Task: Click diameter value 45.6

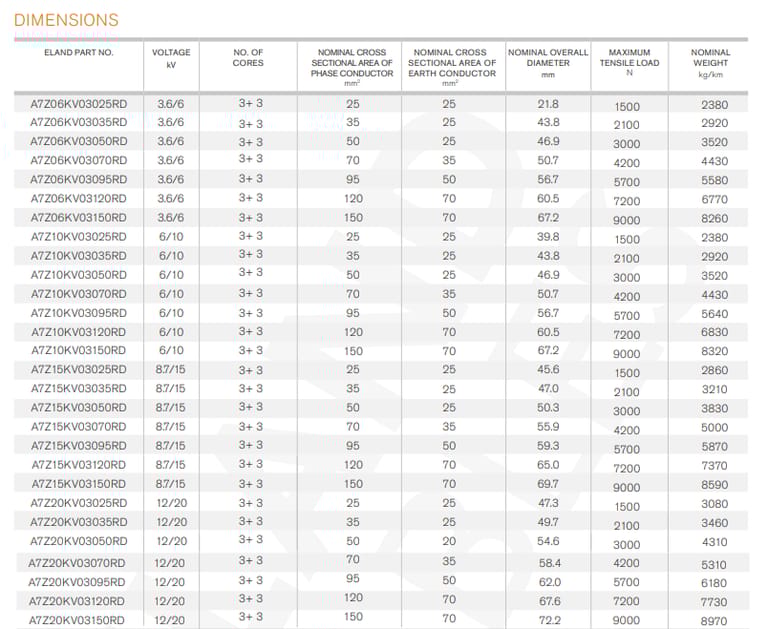Action: 548,369
